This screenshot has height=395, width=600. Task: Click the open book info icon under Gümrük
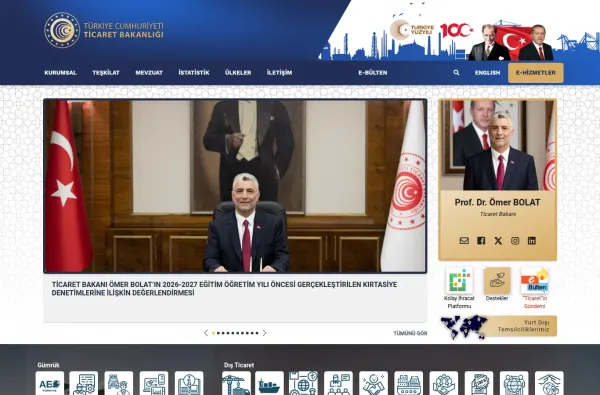point(189,383)
